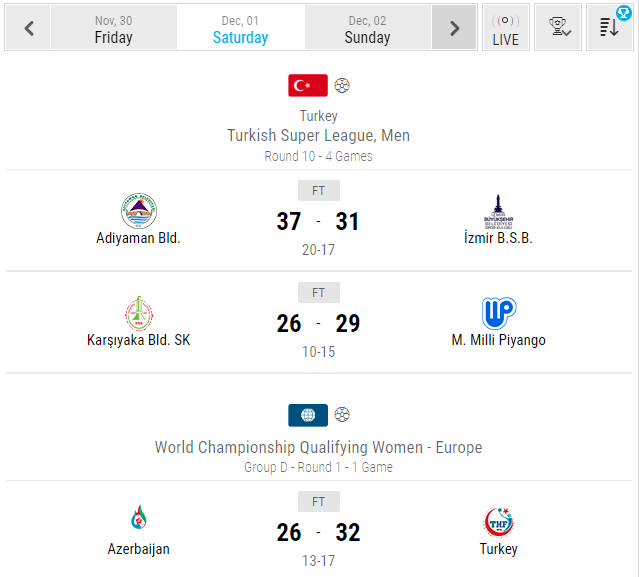Select the Dec 01 Saturday tab
639x577 pixels.
(x=240, y=28)
